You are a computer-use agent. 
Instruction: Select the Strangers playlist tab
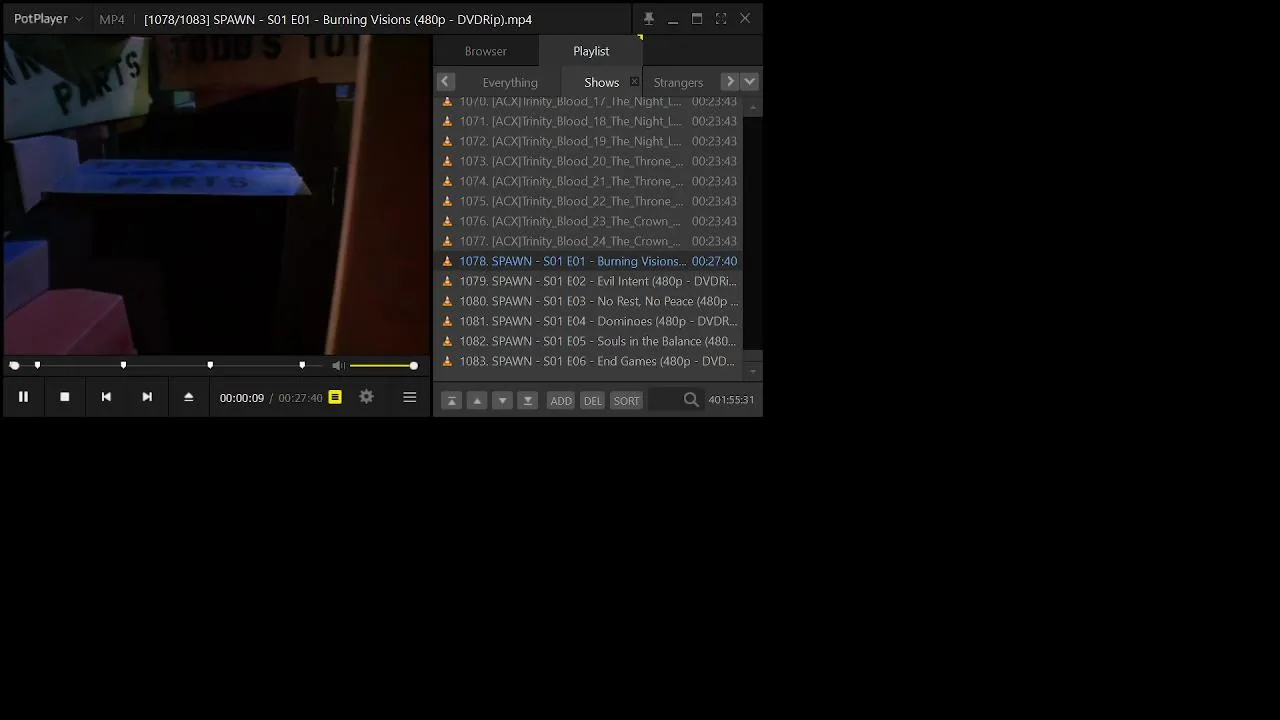tap(678, 82)
